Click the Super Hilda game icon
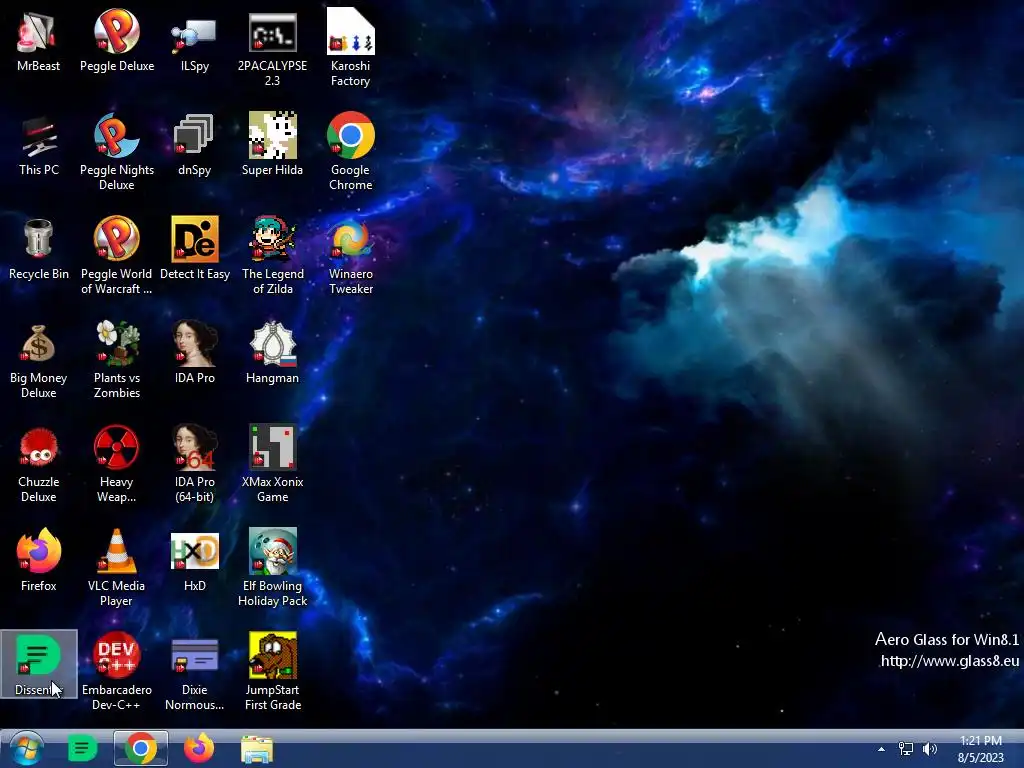This screenshot has height=768, width=1024. tap(272, 145)
